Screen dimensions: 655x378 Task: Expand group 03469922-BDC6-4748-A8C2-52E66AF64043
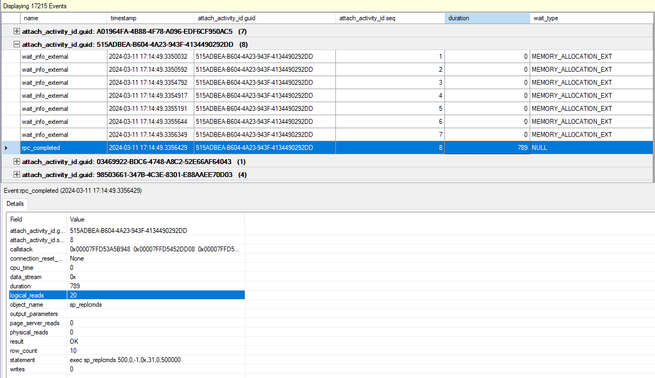pyautogui.click(x=16, y=162)
